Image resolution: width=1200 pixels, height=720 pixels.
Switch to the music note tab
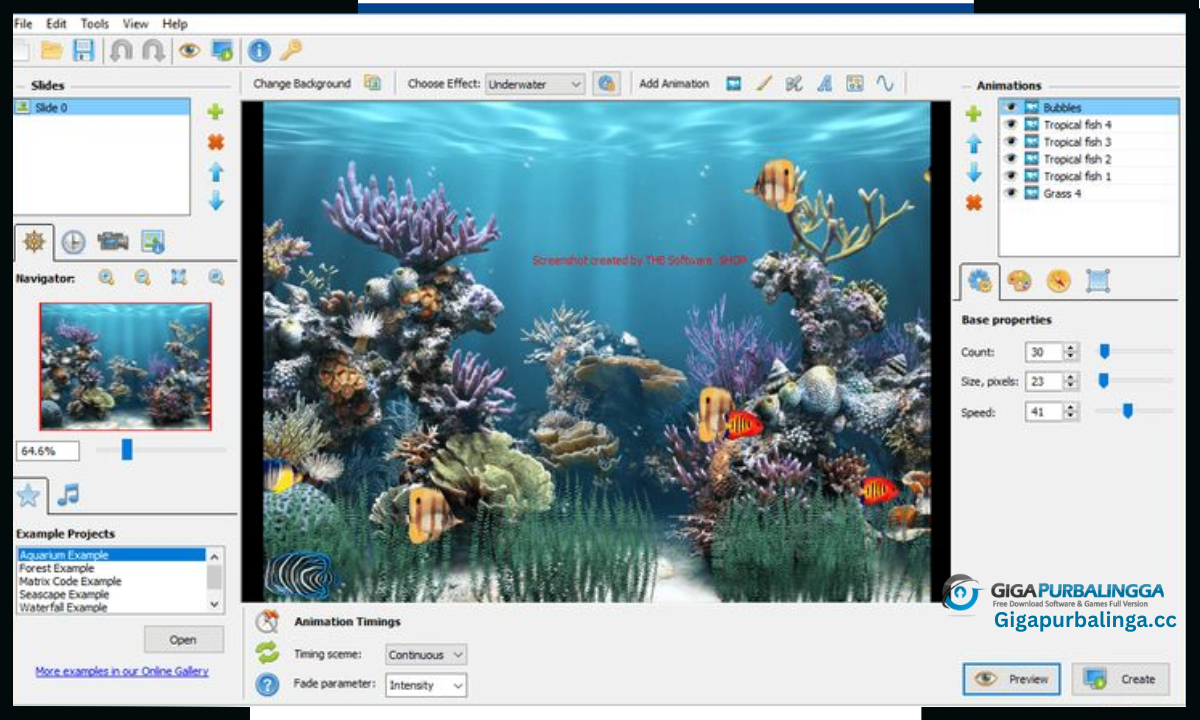(68, 494)
